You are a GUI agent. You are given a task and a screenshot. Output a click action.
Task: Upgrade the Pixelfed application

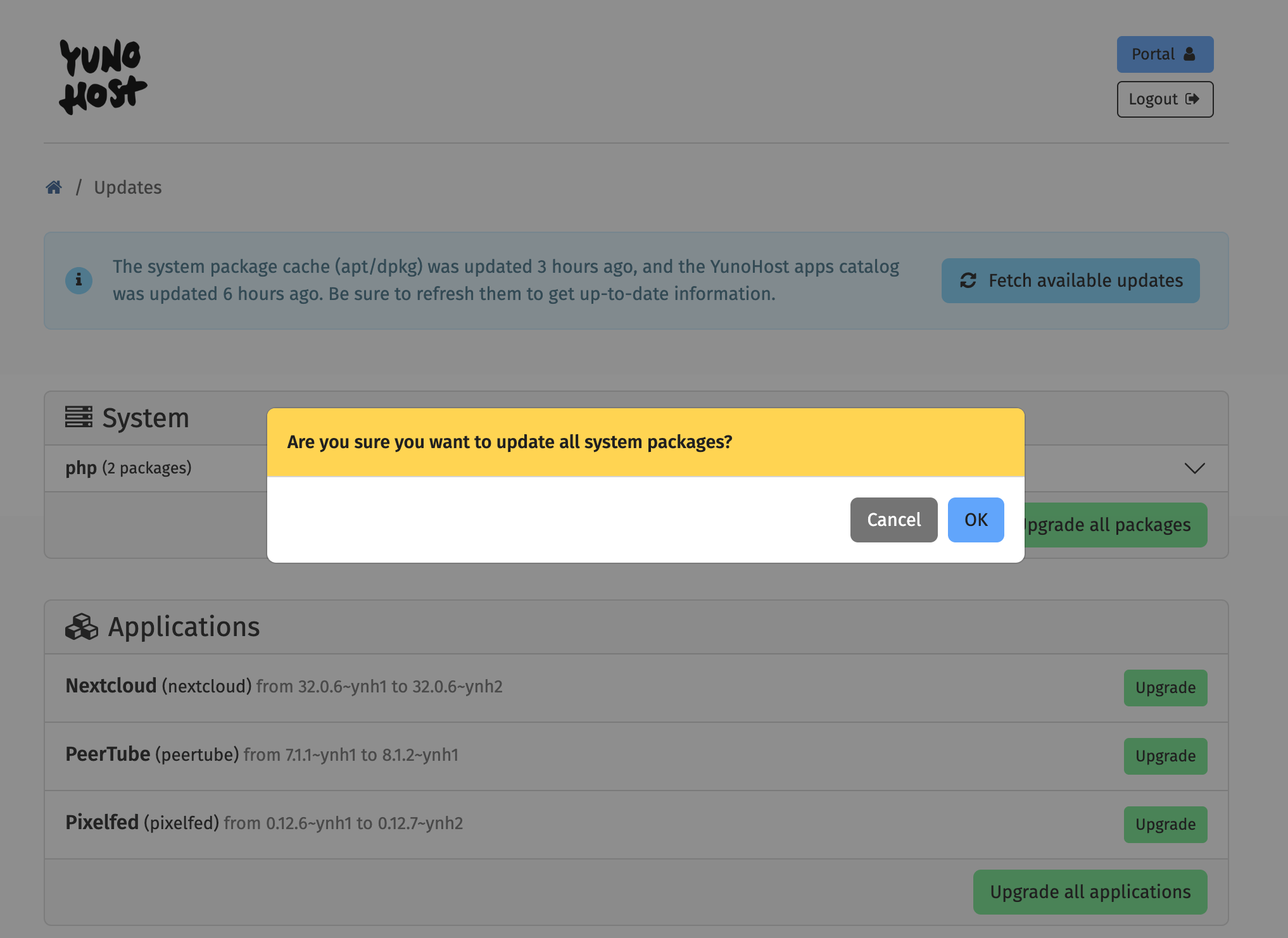[x=1165, y=824]
